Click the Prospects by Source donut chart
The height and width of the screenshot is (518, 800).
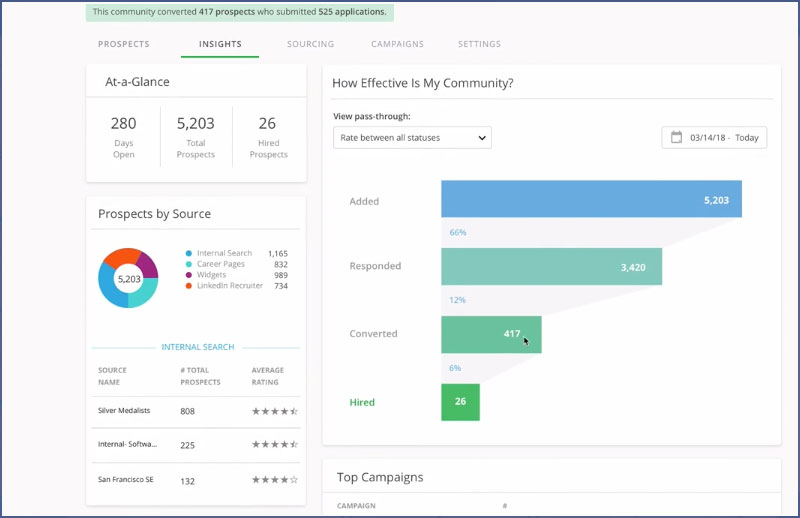(128, 278)
